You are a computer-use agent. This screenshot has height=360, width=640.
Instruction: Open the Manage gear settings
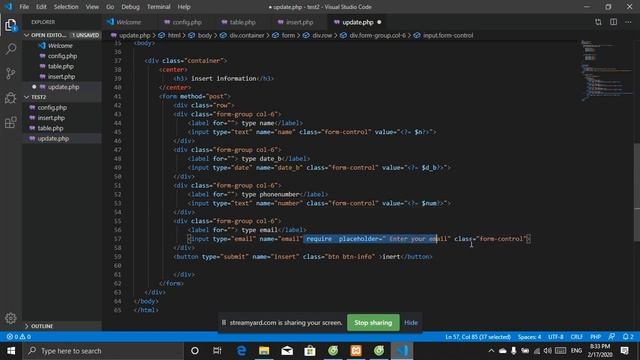click(x=11, y=318)
